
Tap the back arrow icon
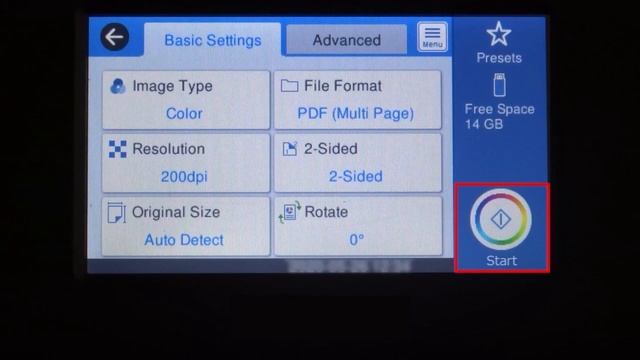115,37
